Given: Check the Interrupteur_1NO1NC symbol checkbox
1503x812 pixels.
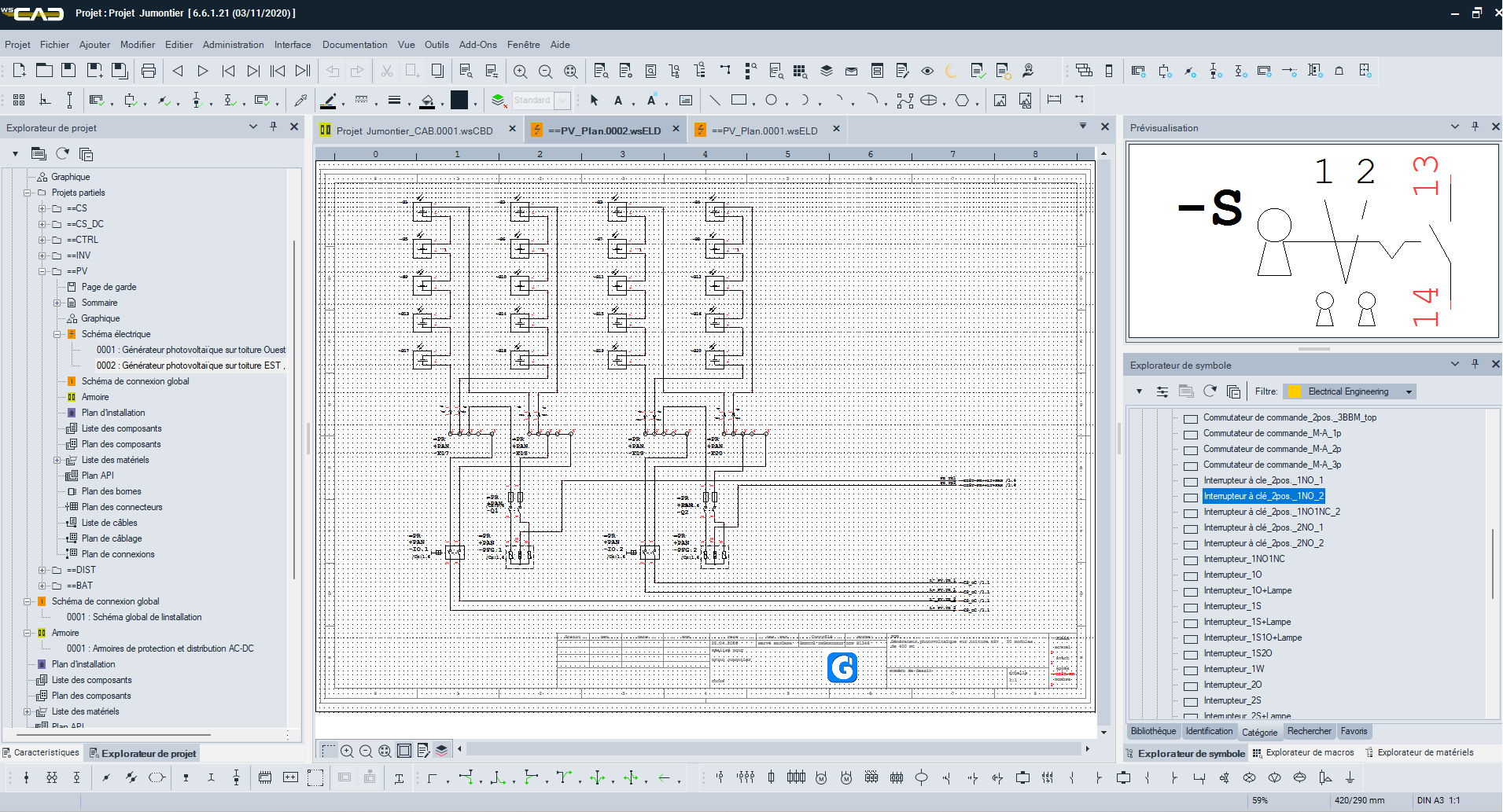Looking at the screenshot, I should (x=1191, y=560).
